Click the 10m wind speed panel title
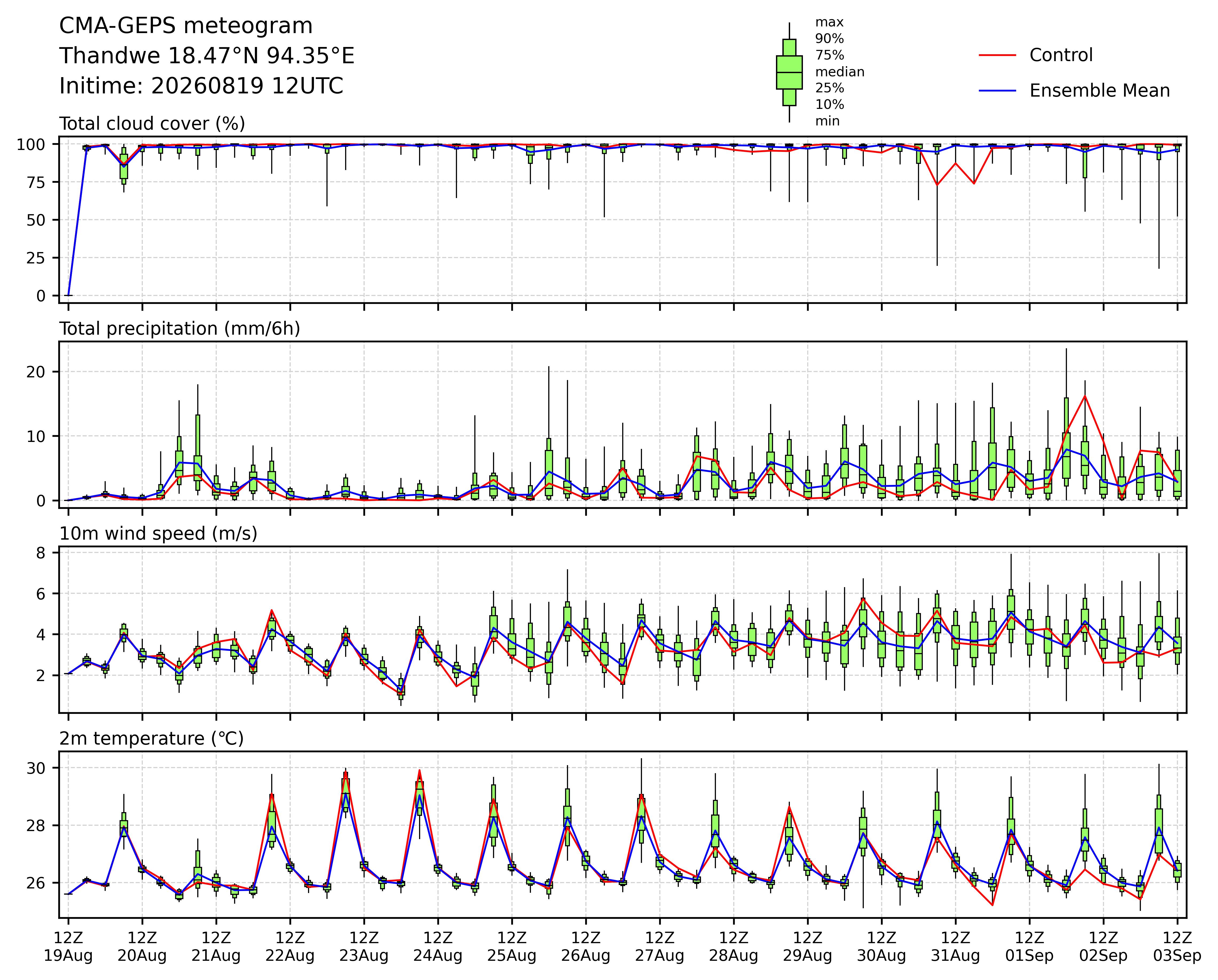 tap(158, 534)
